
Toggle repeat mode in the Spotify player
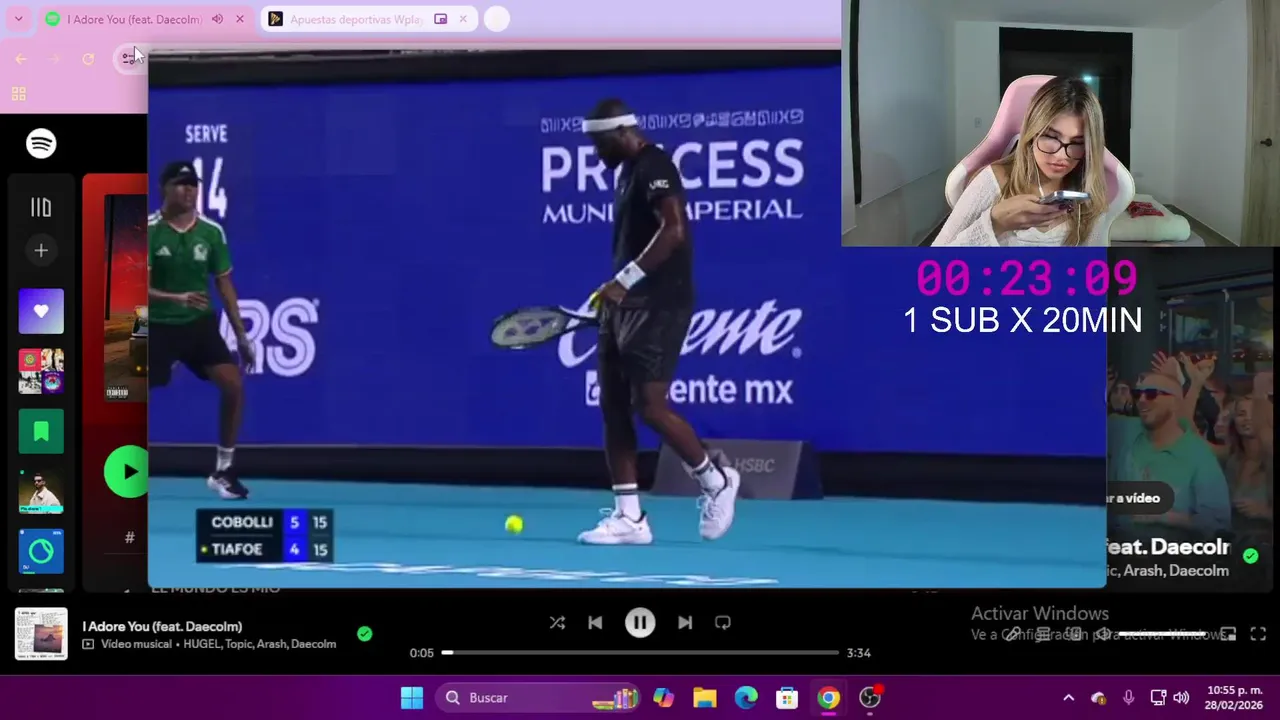coord(723,622)
